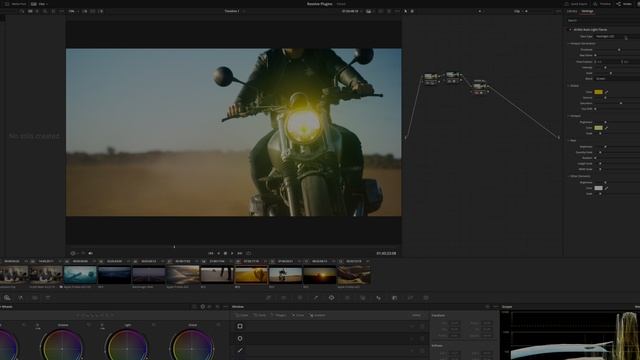Play the clip in the viewer
This screenshot has height=360, width=640.
coord(232,253)
